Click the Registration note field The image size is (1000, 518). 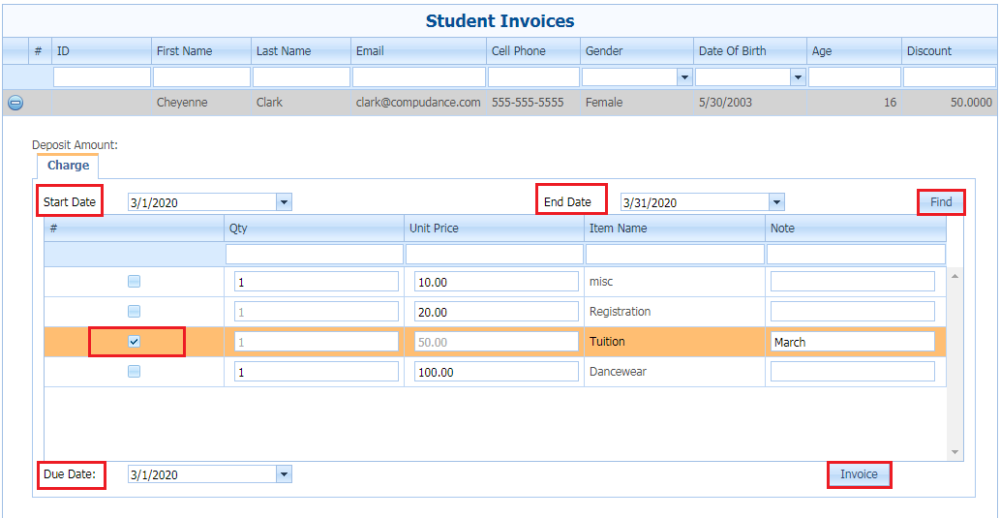[853, 311]
